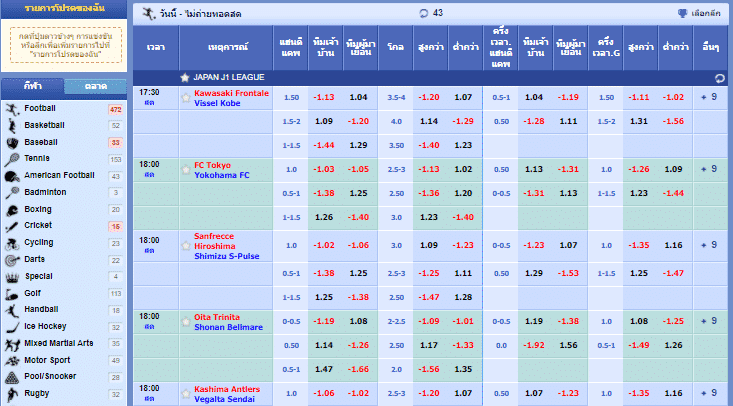
Task: Select Kawasaki first-half under odds -1.56
Action: [x=674, y=121]
